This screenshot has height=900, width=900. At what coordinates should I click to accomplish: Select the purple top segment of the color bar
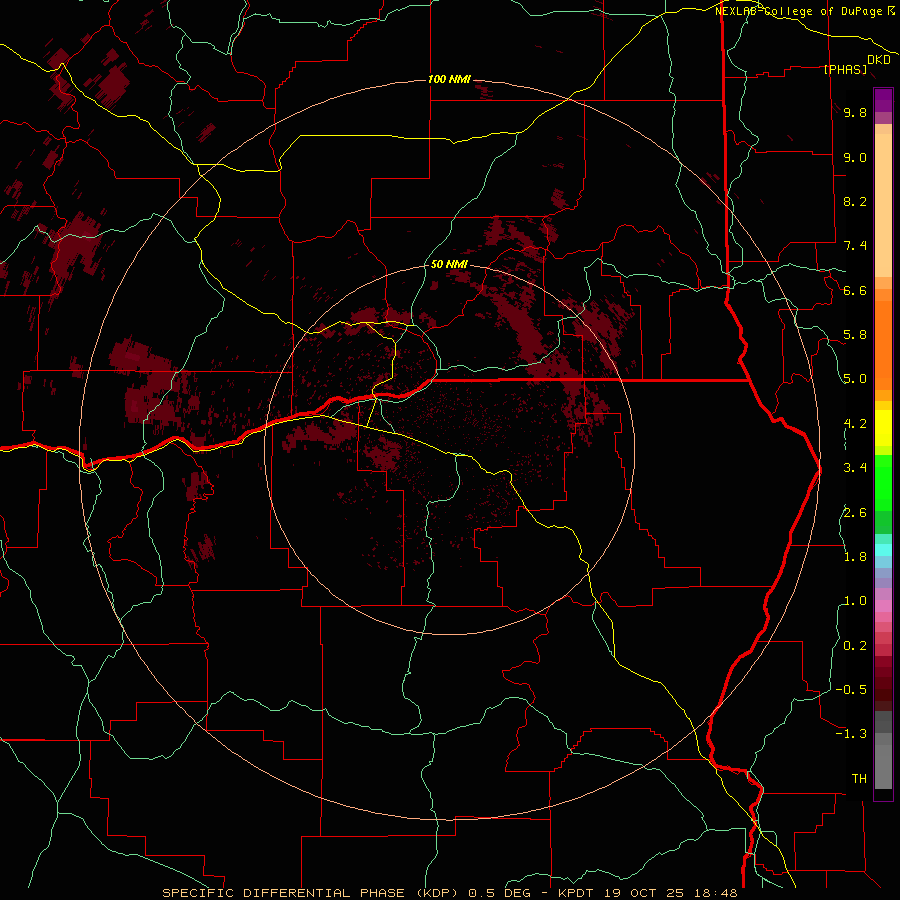[883, 100]
